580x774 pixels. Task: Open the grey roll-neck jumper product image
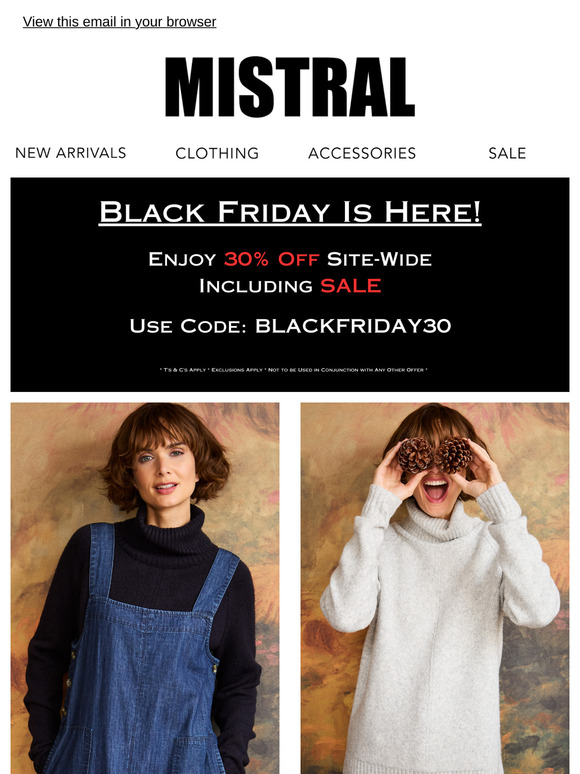(x=435, y=588)
